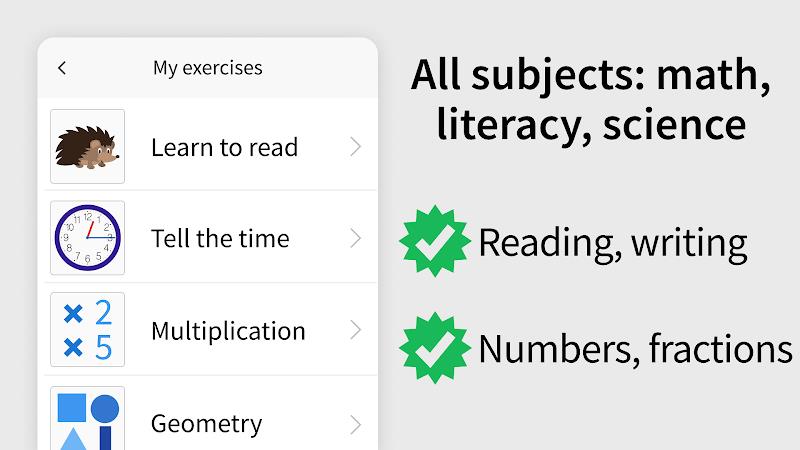Open the blue shapes Geometry icon

(x=87, y=418)
